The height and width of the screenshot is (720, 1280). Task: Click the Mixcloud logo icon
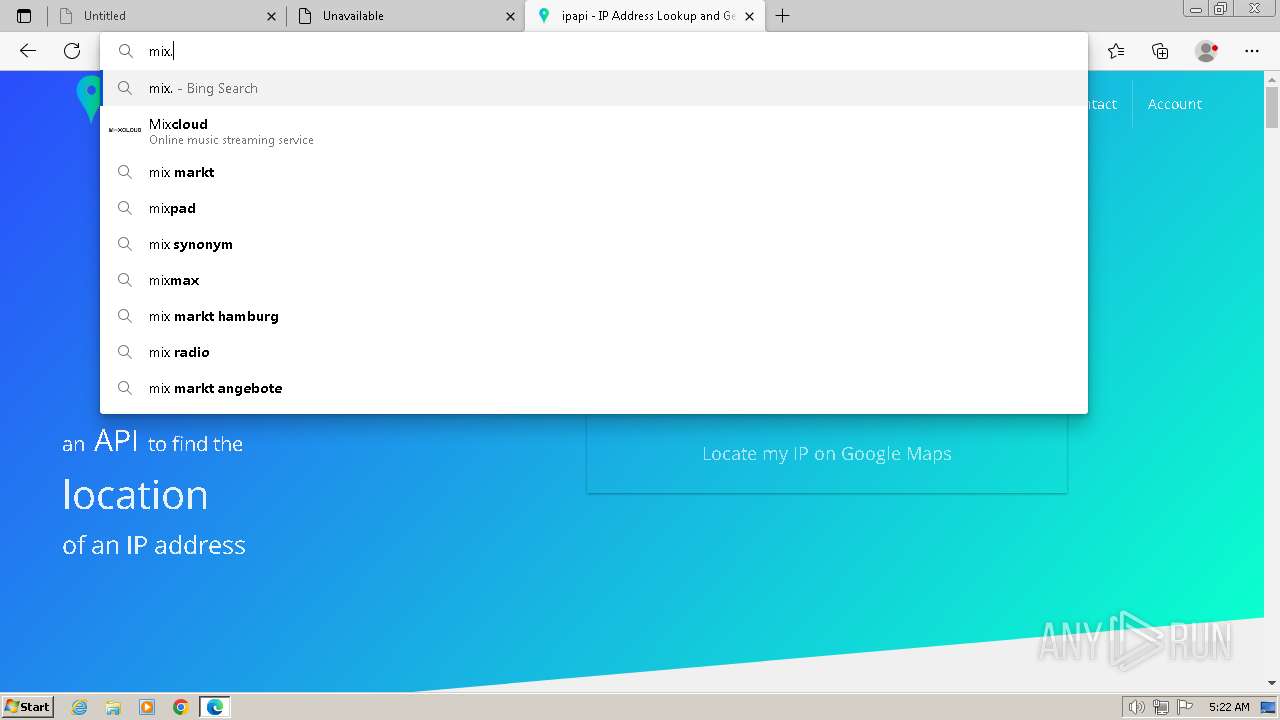click(x=125, y=130)
